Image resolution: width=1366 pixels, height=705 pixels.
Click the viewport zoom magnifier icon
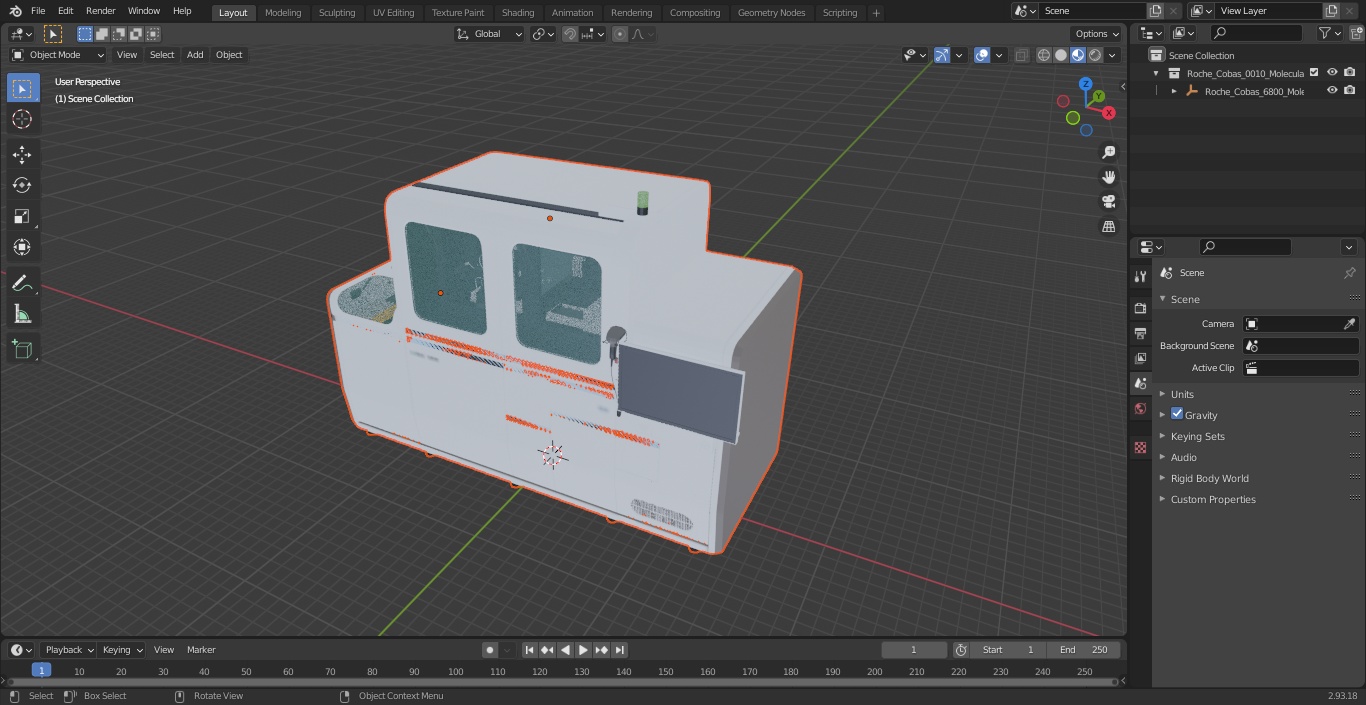tap(1108, 152)
